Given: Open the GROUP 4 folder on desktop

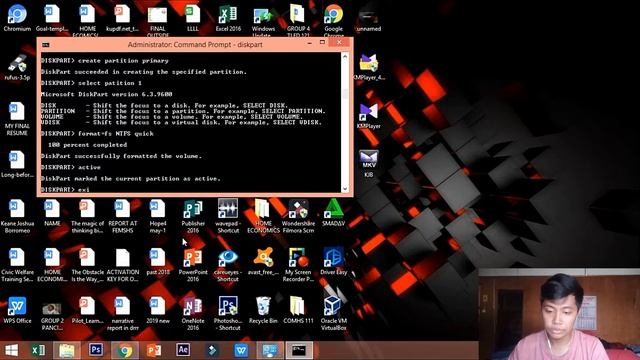Looking at the screenshot, I should pyautogui.click(x=298, y=20).
